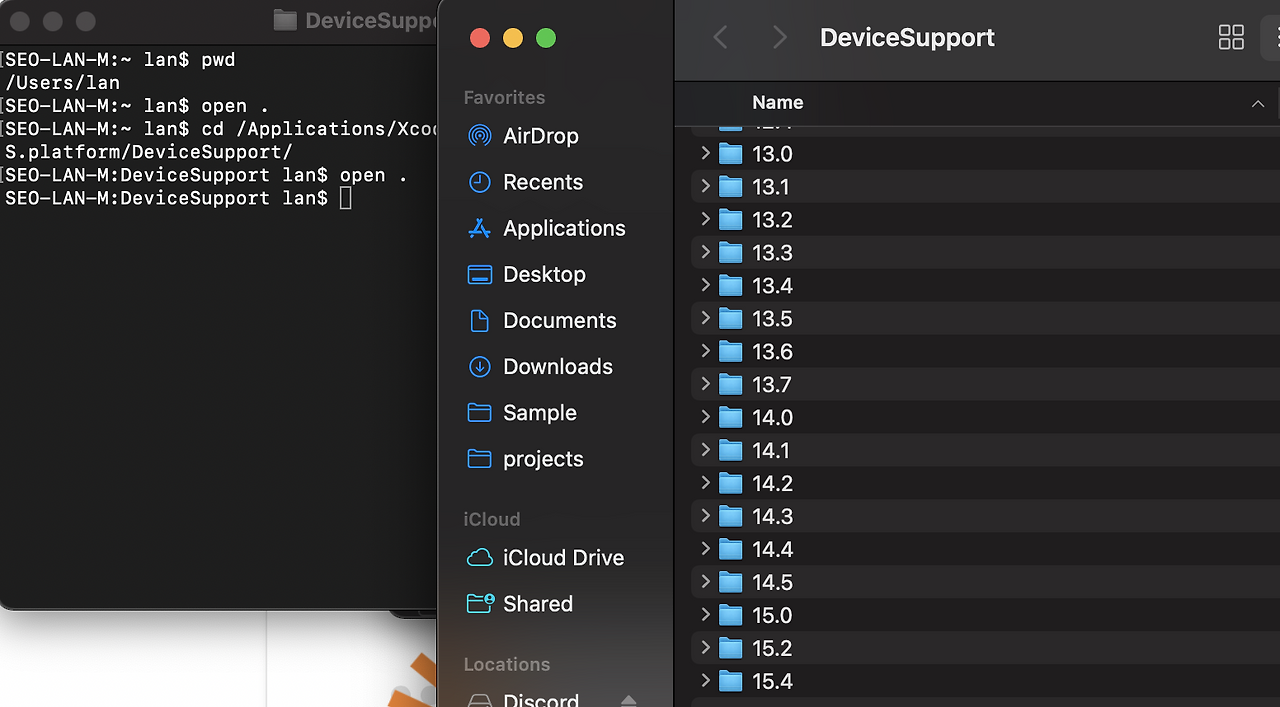Viewport: 1280px width, 707px height.
Task: Open the Shared iCloud folder
Action: (537, 603)
